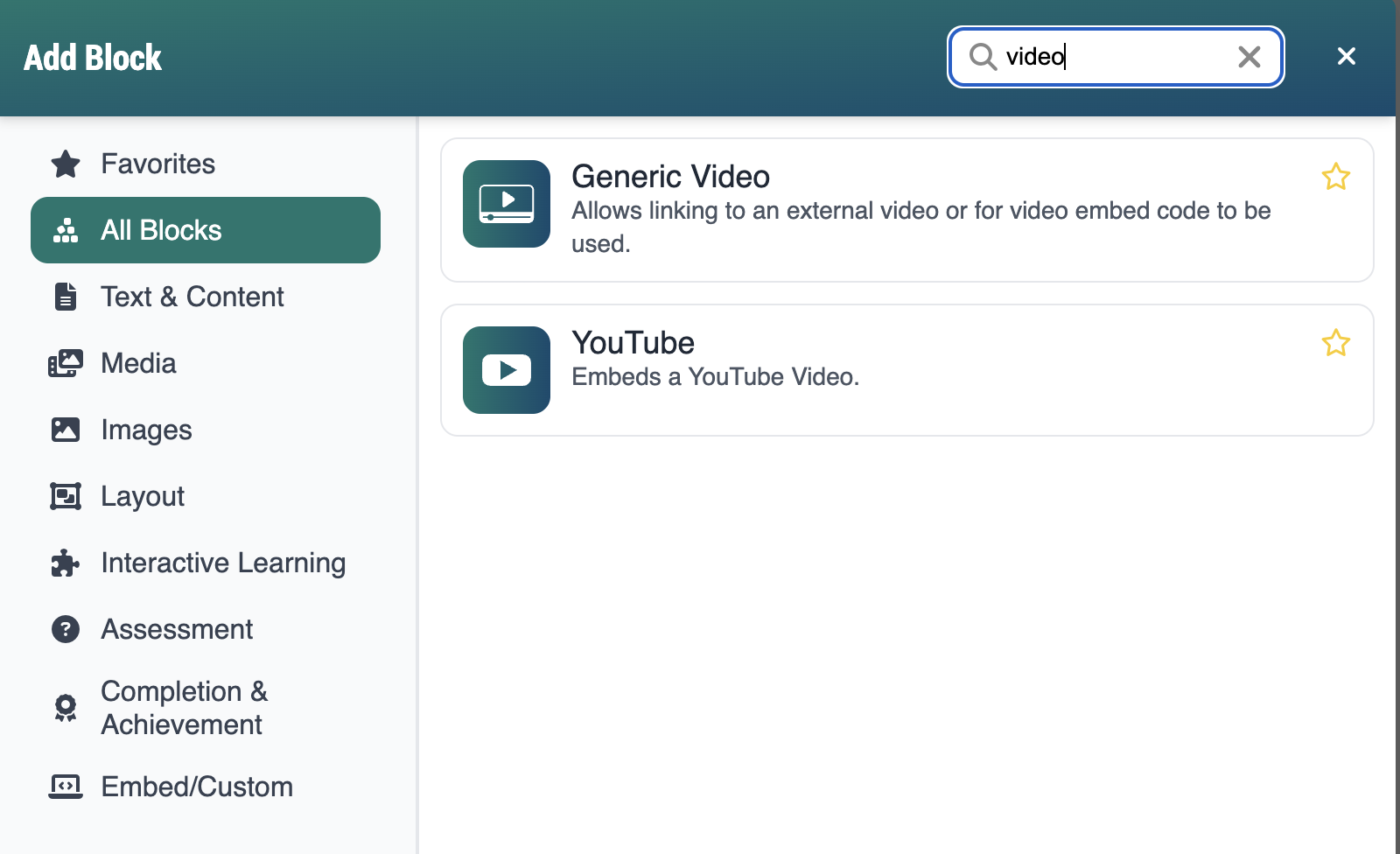Click 'Allows linking to an external video' description
Viewport: 1400px width, 854px height.
pyautogui.click(x=921, y=227)
